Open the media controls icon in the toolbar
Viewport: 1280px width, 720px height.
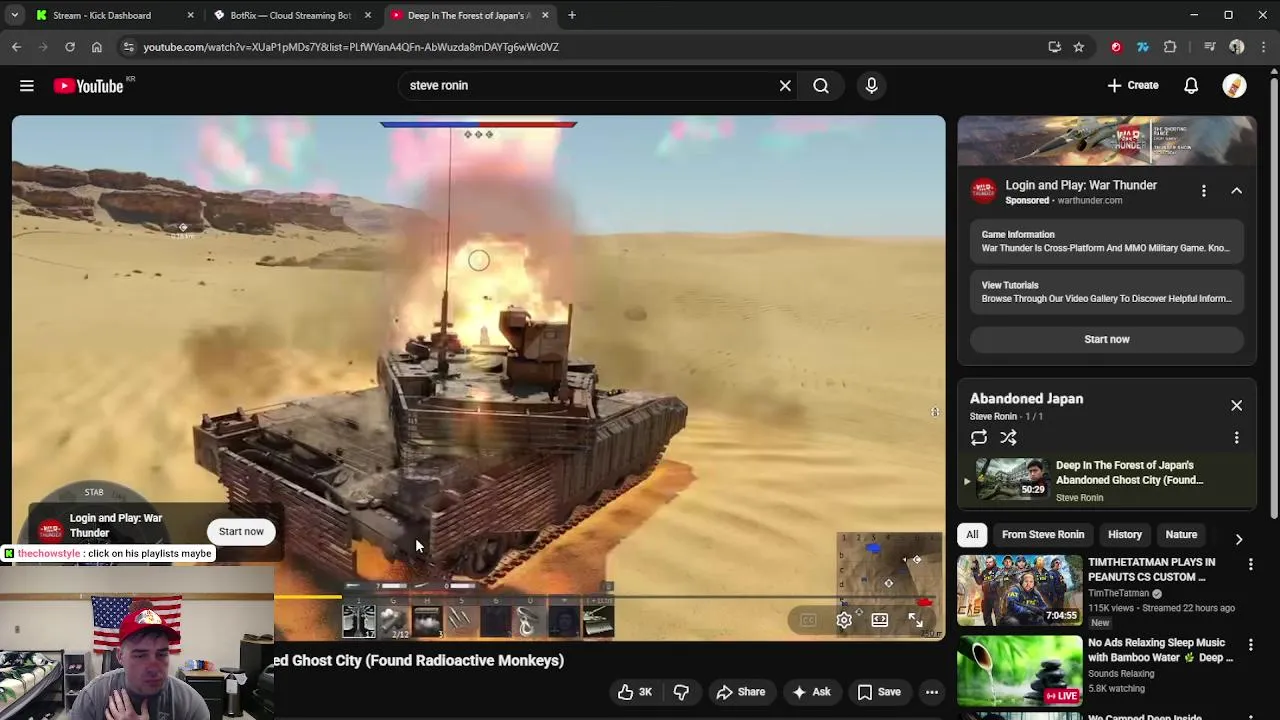click(x=1209, y=47)
